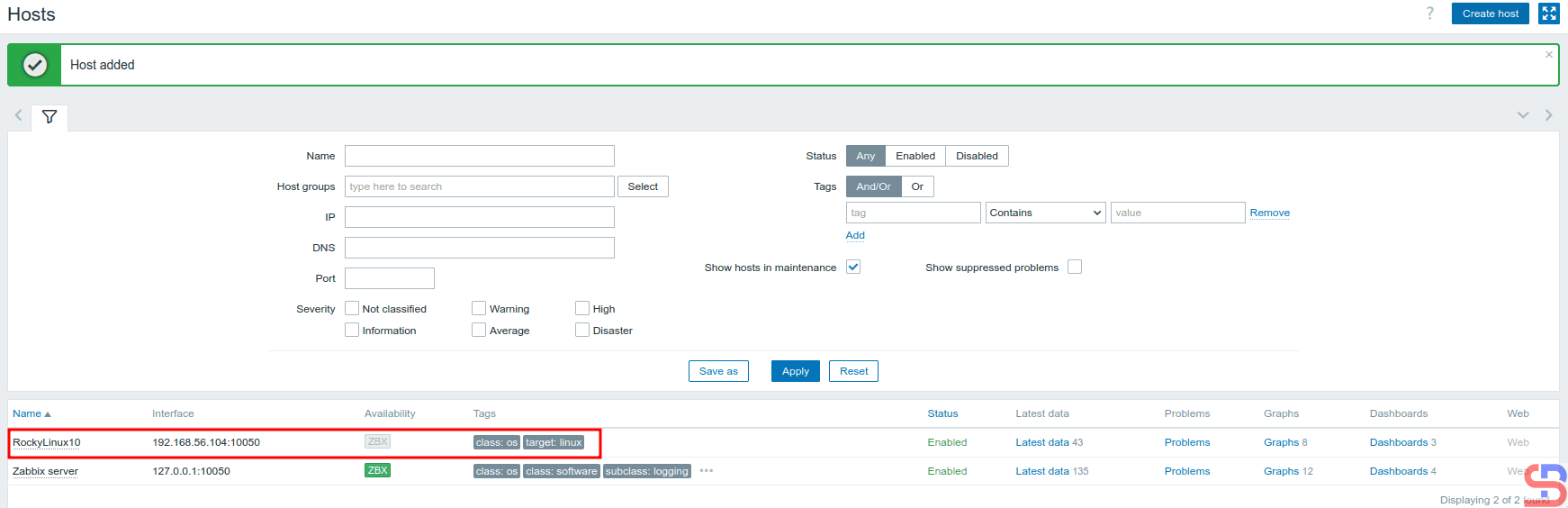Click grey ZBX badge for RockyLinux10
Viewport: 1568px width, 508px height.
377,441
